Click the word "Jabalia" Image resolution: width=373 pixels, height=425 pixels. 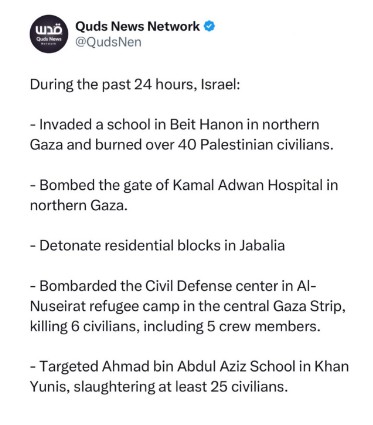tap(261, 245)
